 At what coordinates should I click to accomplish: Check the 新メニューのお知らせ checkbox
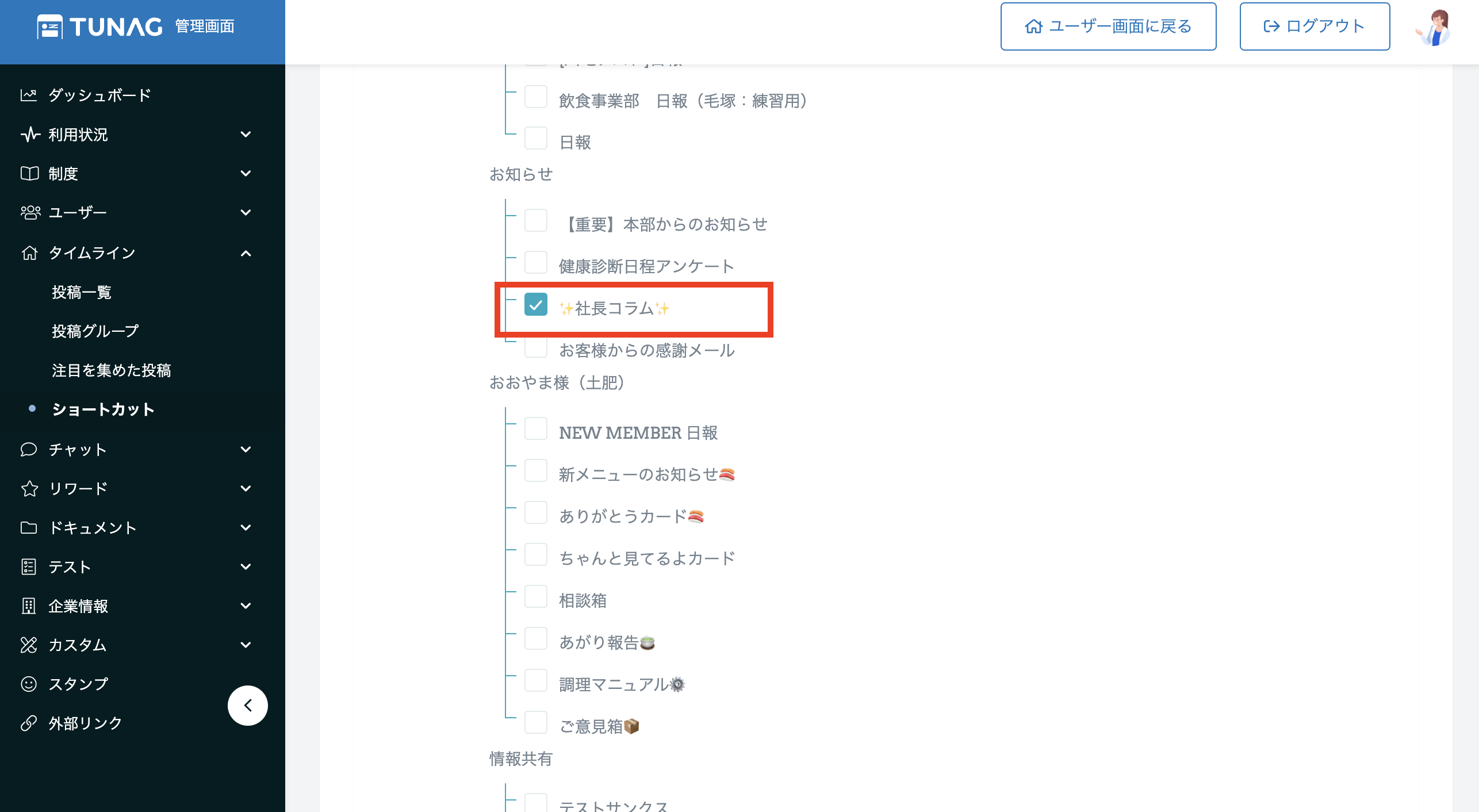(536, 471)
